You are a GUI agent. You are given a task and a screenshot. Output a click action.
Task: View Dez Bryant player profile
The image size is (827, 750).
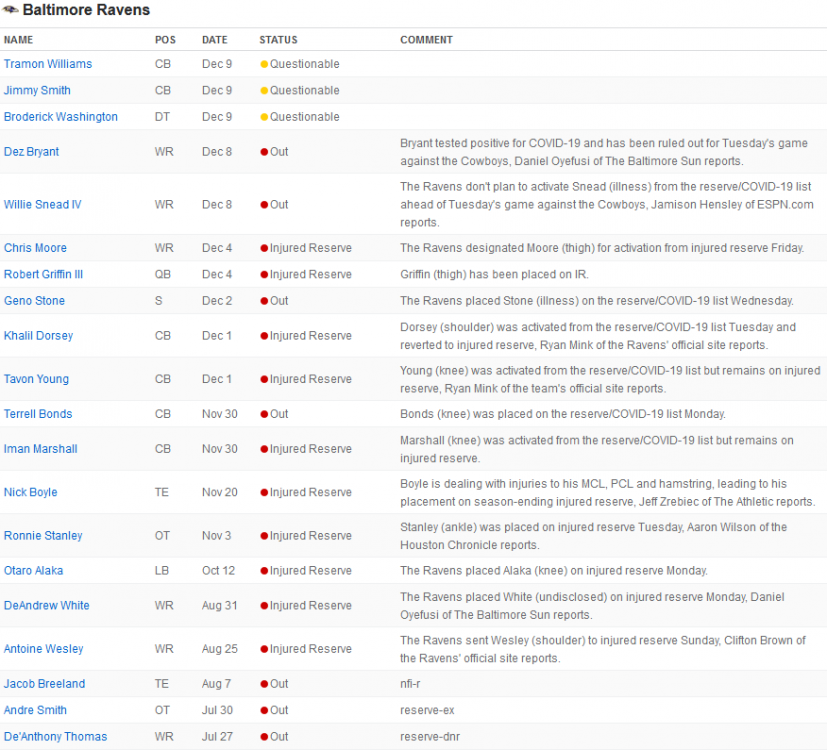pos(32,151)
